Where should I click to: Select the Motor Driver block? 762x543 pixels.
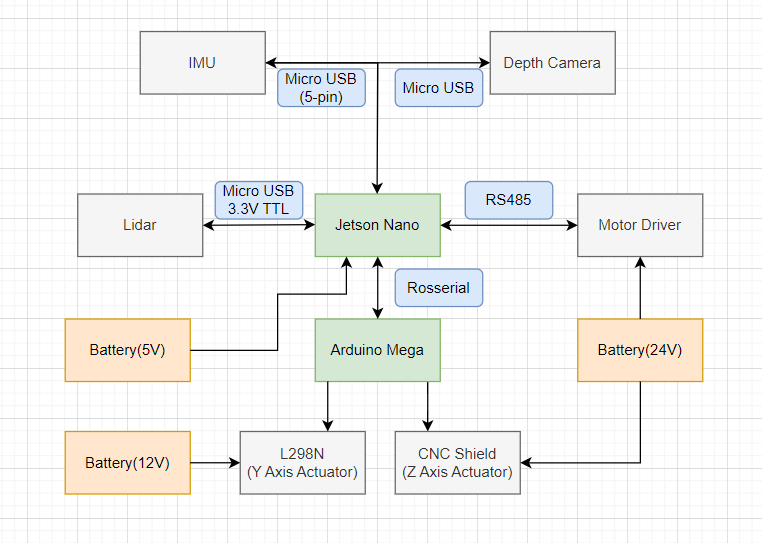pos(640,225)
